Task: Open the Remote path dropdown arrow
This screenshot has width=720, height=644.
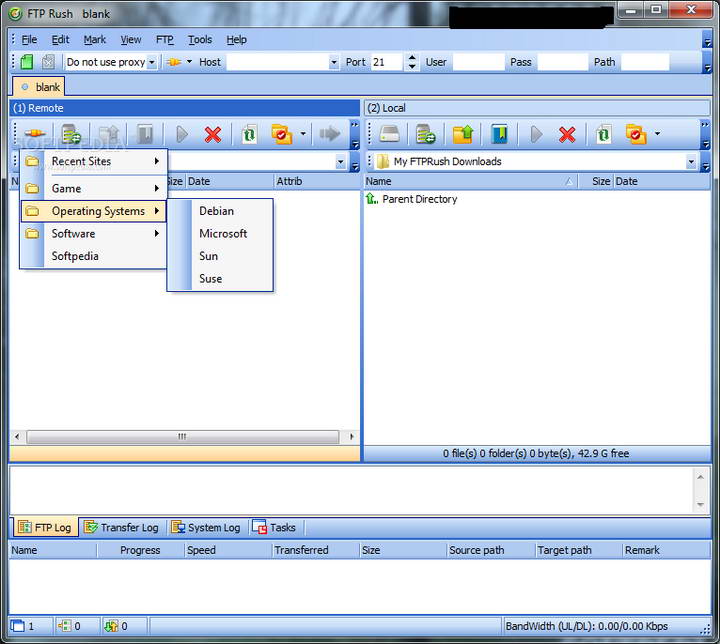Action: [x=340, y=162]
